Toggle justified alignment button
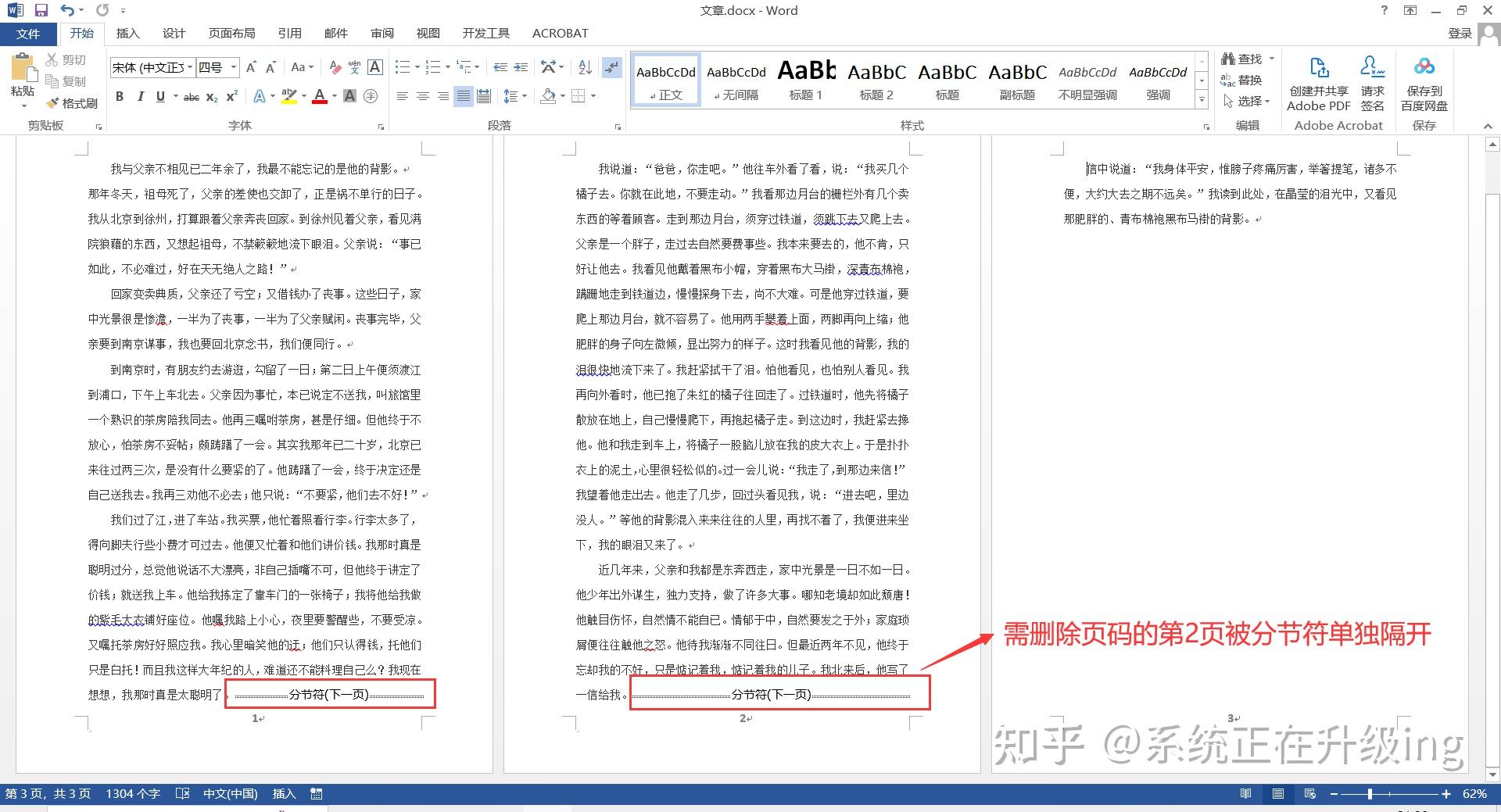The image size is (1501, 812). pyautogui.click(x=464, y=96)
